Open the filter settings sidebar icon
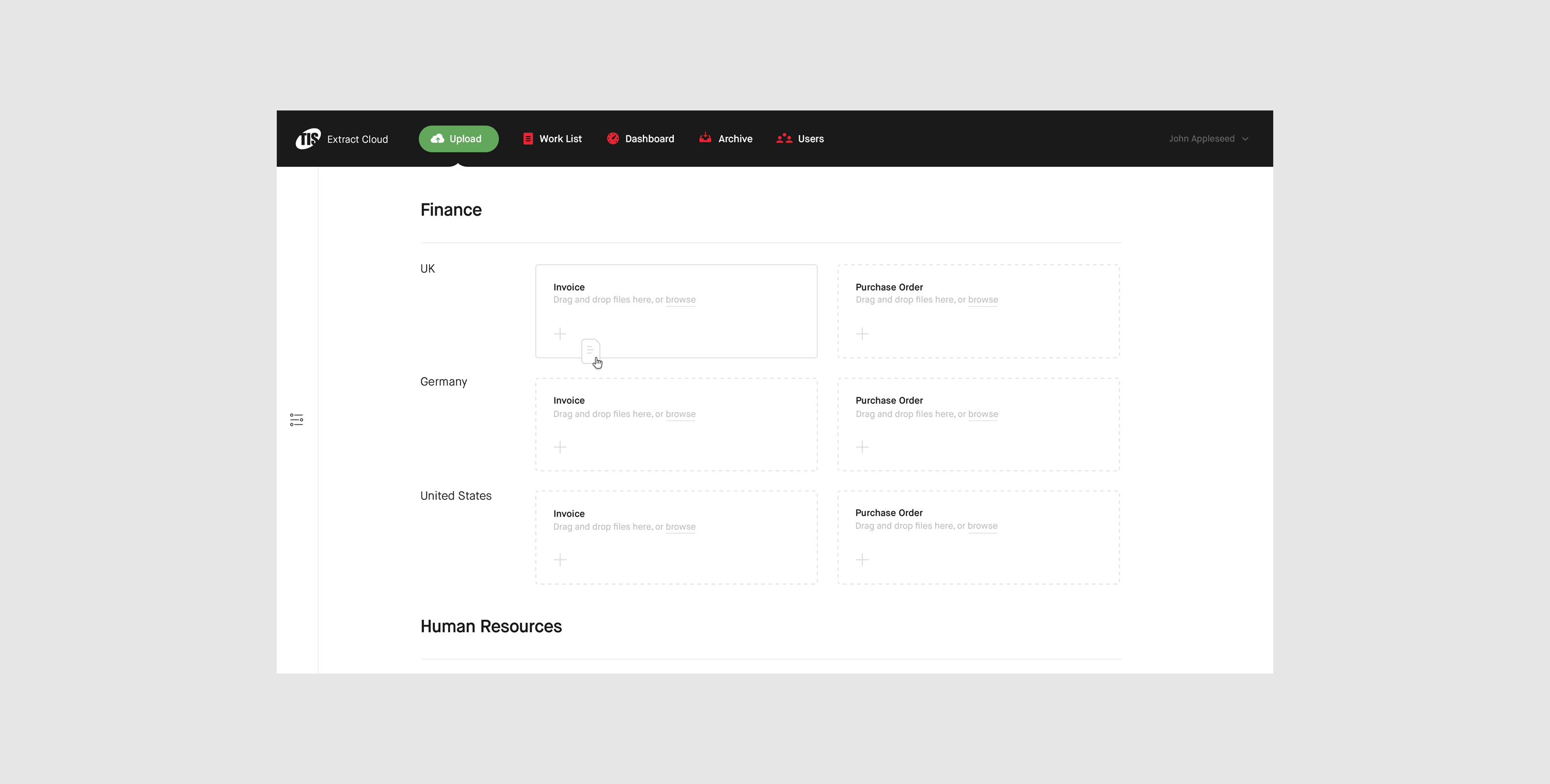Screen dimensions: 1550x784 click(x=296, y=420)
